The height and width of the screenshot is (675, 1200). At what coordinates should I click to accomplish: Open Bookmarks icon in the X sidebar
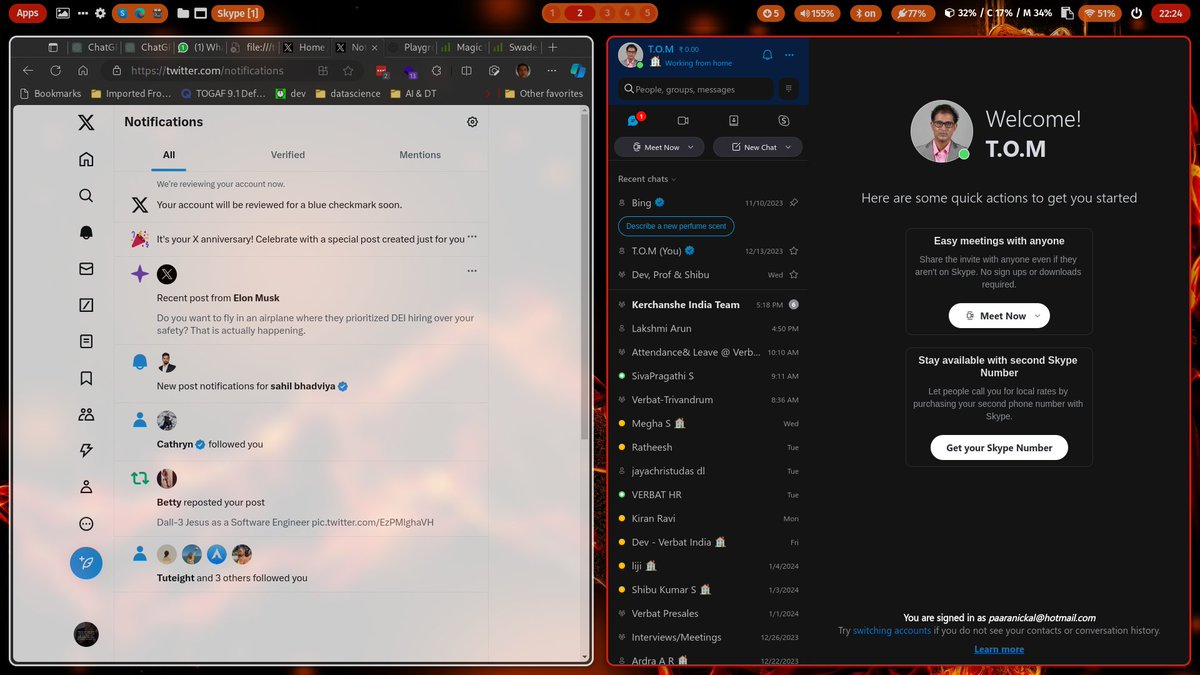[86, 378]
